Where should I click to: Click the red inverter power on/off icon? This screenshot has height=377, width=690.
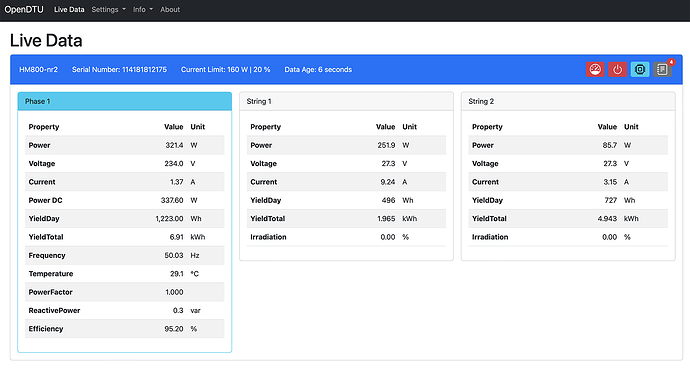click(x=617, y=70)
